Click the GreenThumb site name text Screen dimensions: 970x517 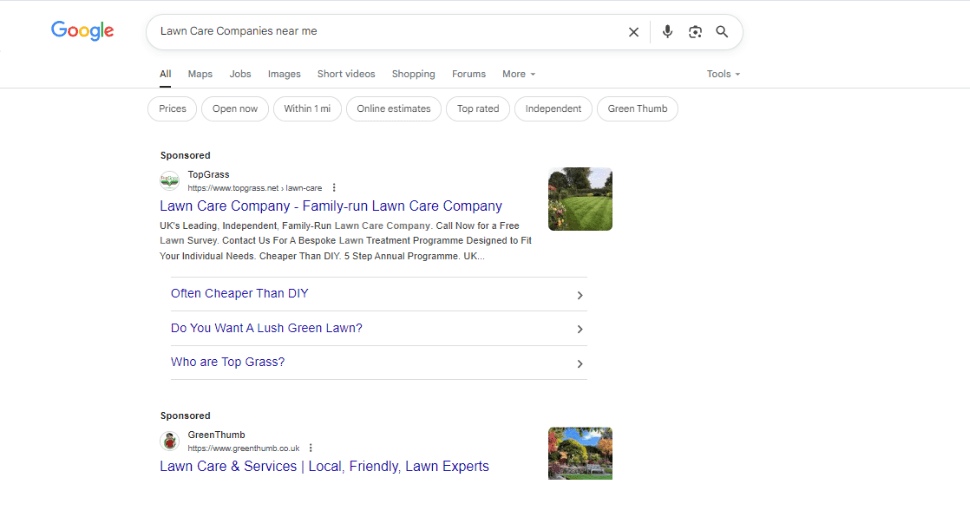[x=217, y=435]
